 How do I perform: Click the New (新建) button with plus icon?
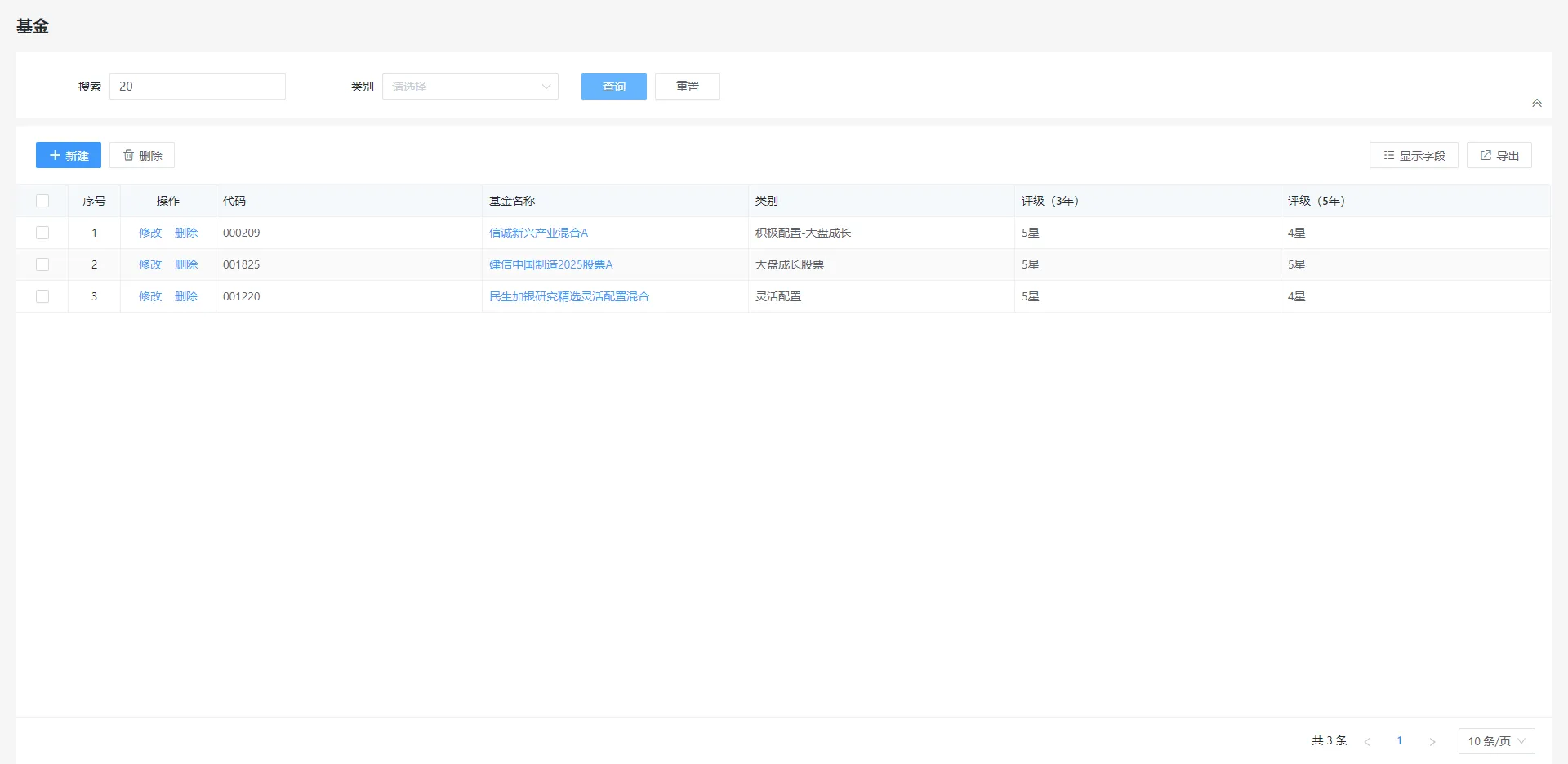click(69, 155)
